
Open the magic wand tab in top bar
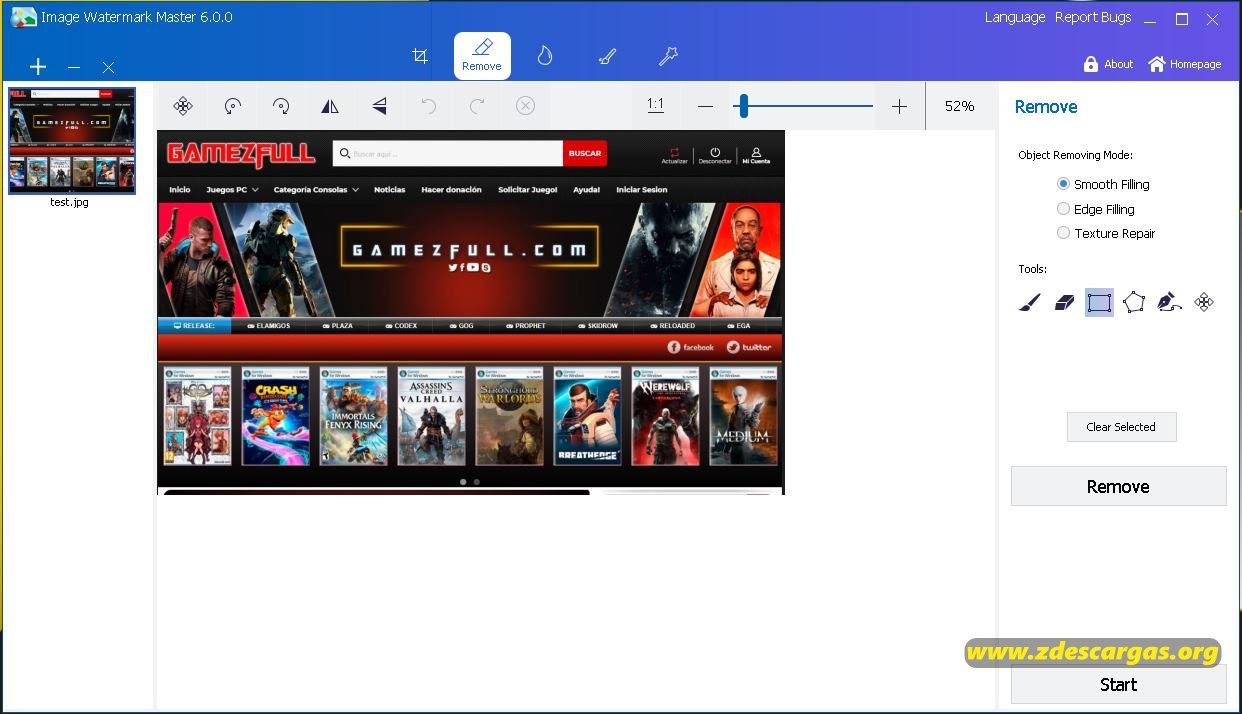(668, 56)
